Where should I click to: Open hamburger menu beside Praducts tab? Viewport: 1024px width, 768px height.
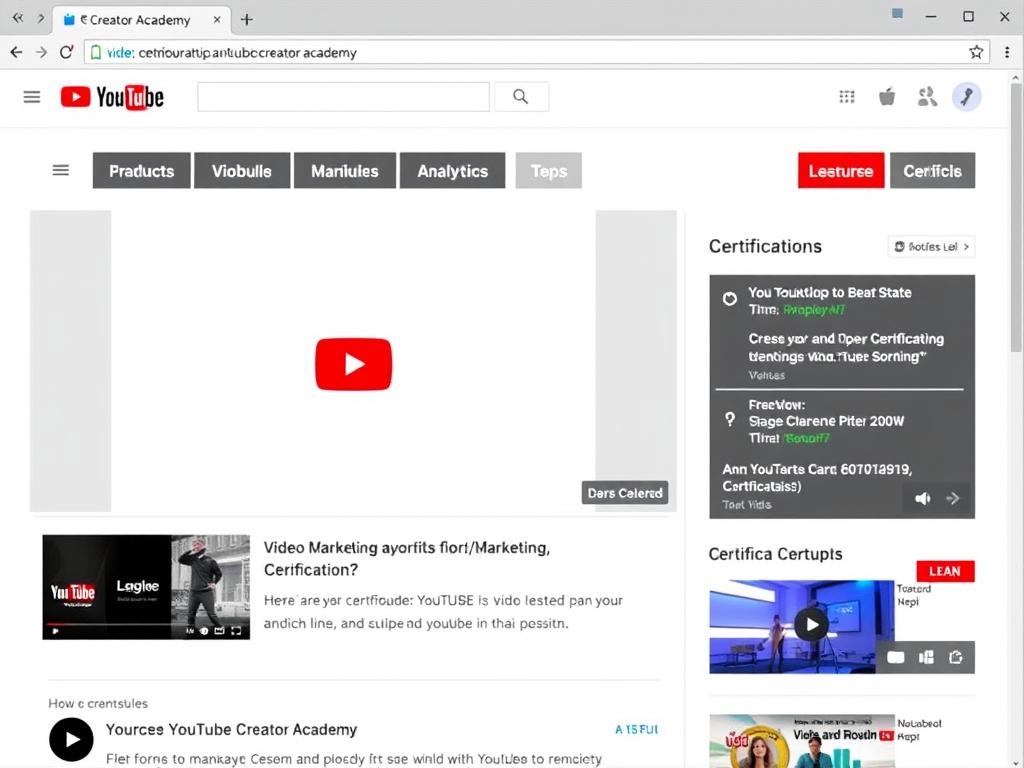[61, 170]
